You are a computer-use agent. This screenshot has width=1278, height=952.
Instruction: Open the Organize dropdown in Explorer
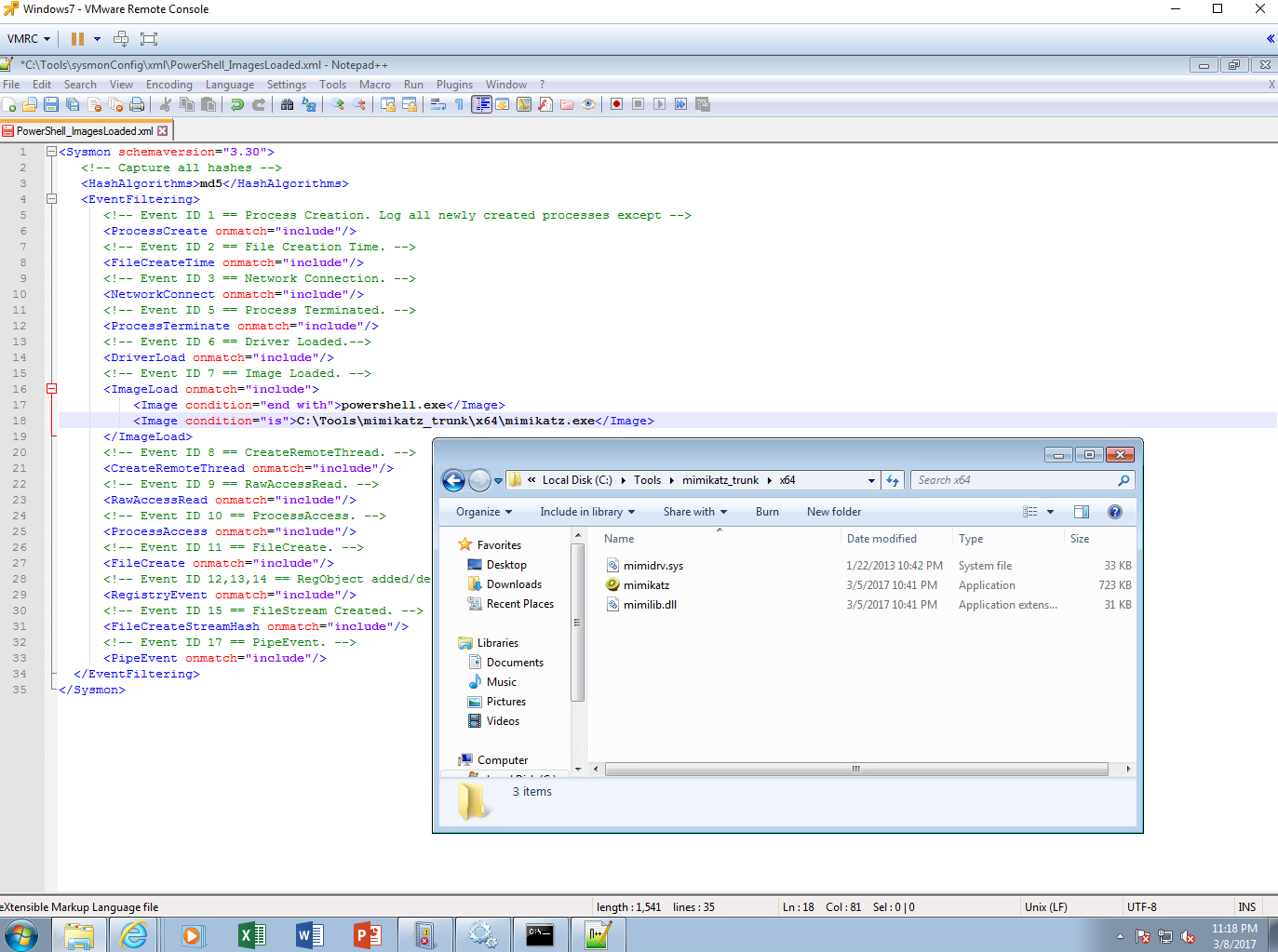483,512
